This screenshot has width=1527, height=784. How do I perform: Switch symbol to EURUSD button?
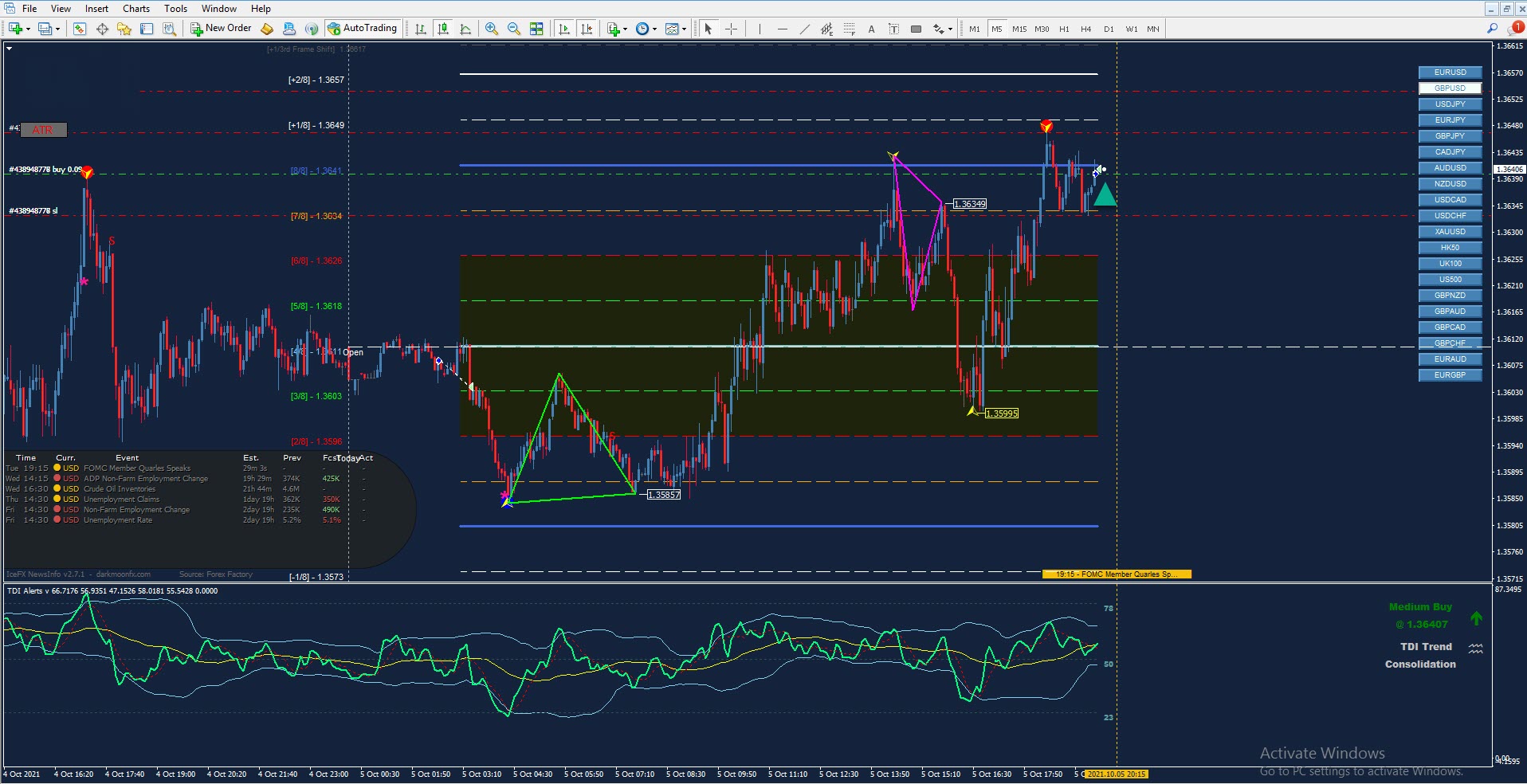1450,73
